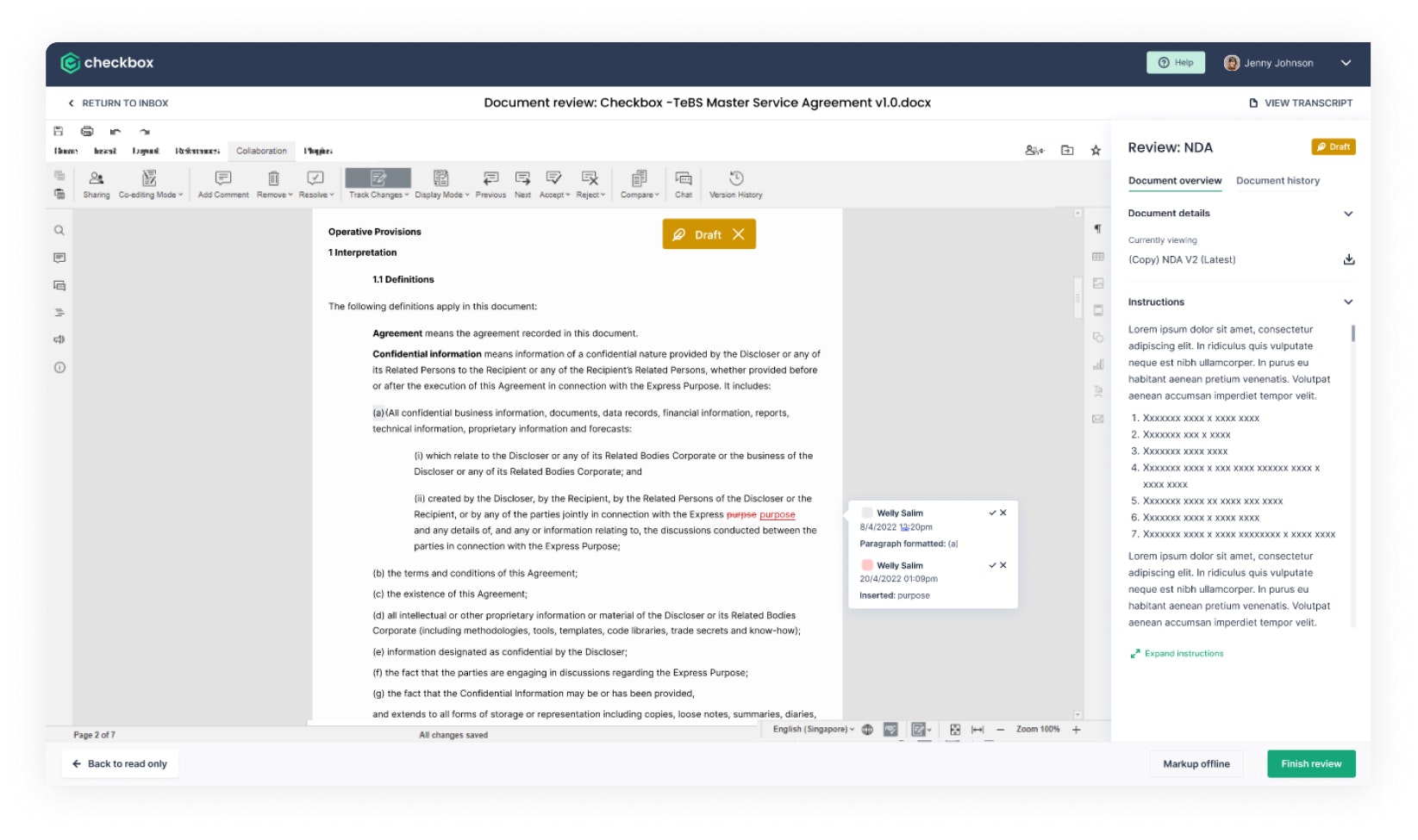Open the English (Singapore) language dropdown
The width and height of the screenshot is (1418, 840).
point(811,729)
